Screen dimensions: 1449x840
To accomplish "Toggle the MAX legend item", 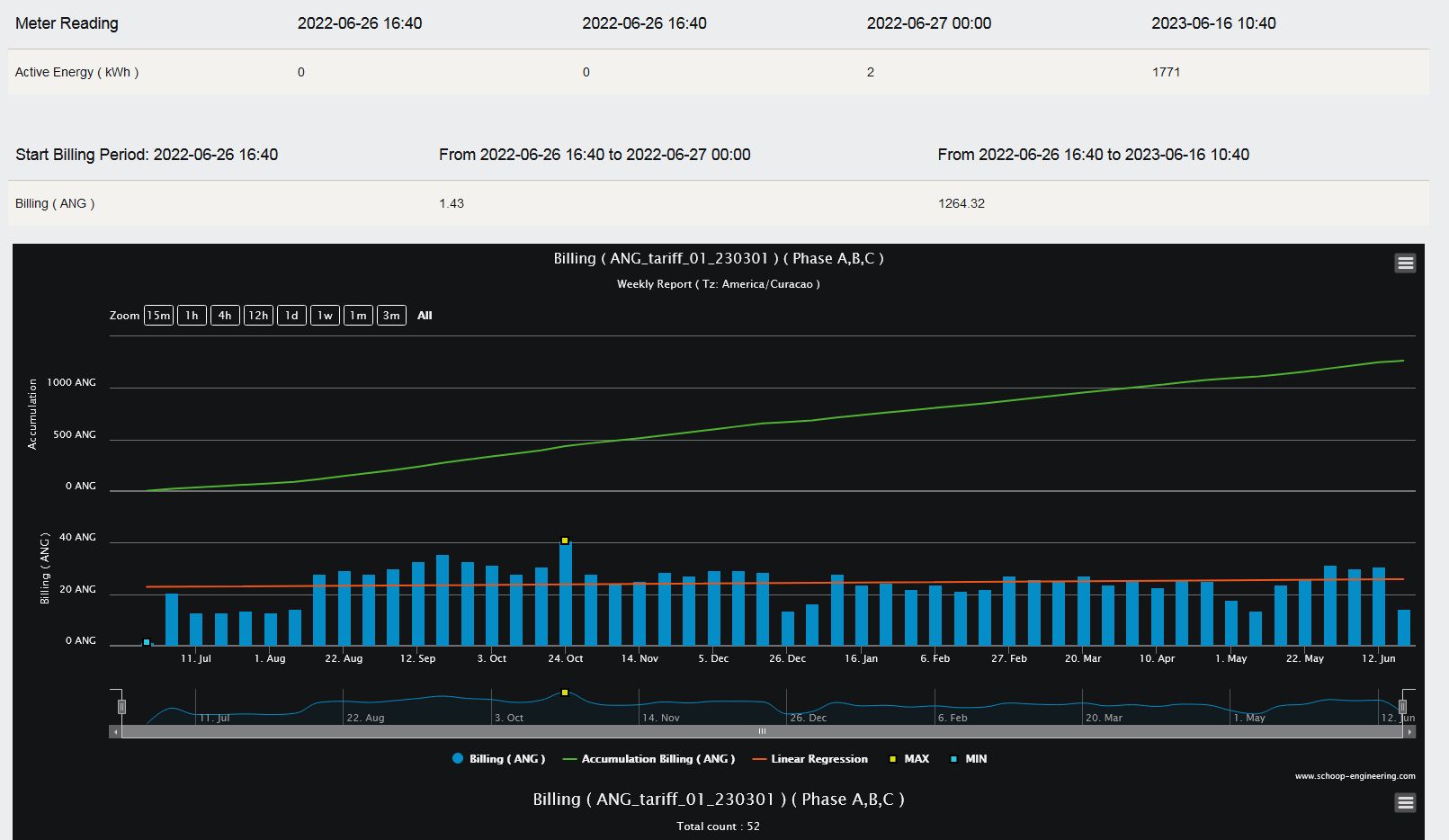I will pyautogui.click(x=908, y=759).
